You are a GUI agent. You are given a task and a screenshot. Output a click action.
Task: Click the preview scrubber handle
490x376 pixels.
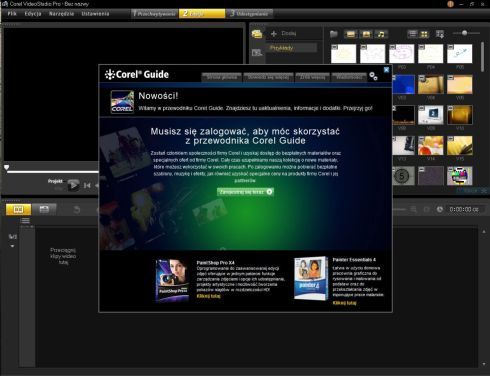click(x=7, y=167)
